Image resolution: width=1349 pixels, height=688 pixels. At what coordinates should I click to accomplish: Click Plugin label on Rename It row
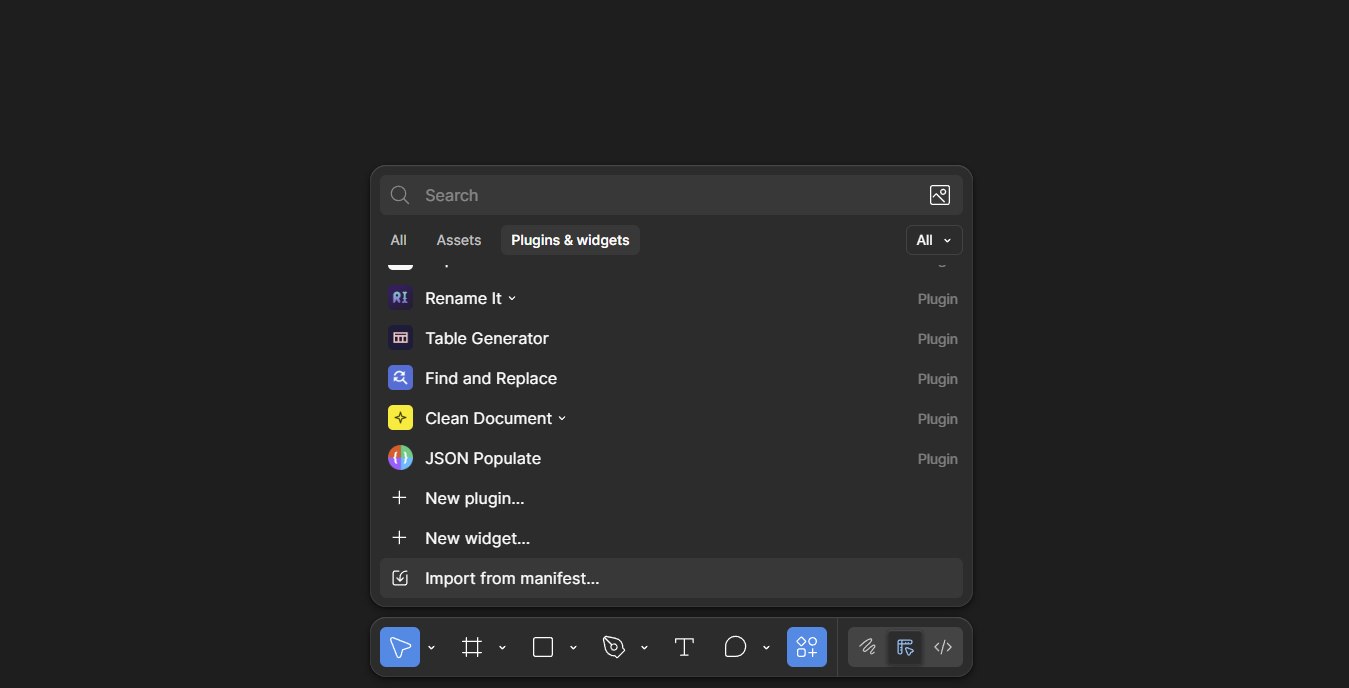click(x=937, y=299)
